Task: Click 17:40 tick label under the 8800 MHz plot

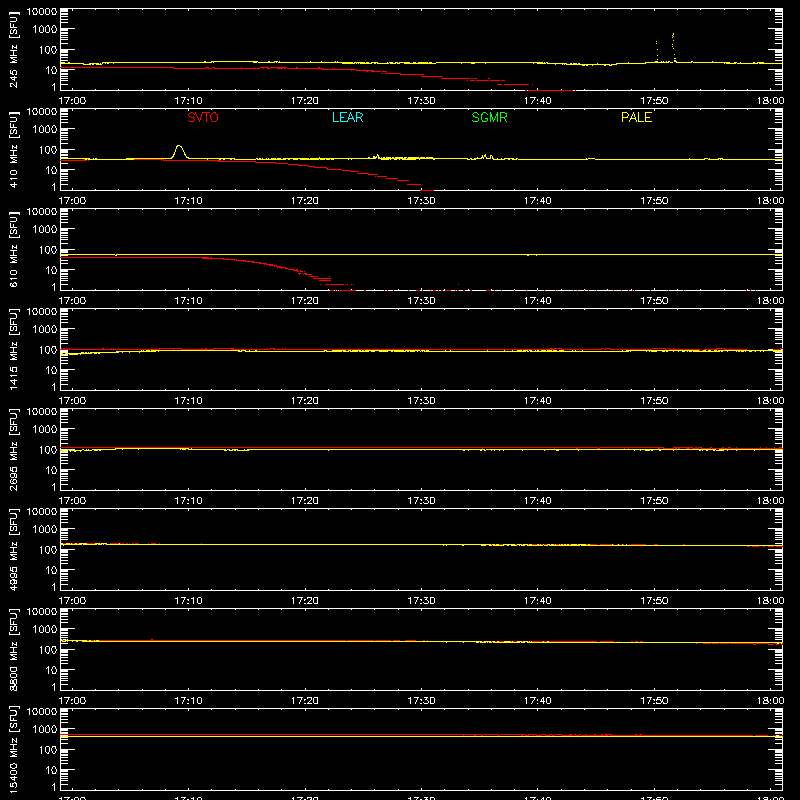Action: pyautogui.click(x=538, y=701)
